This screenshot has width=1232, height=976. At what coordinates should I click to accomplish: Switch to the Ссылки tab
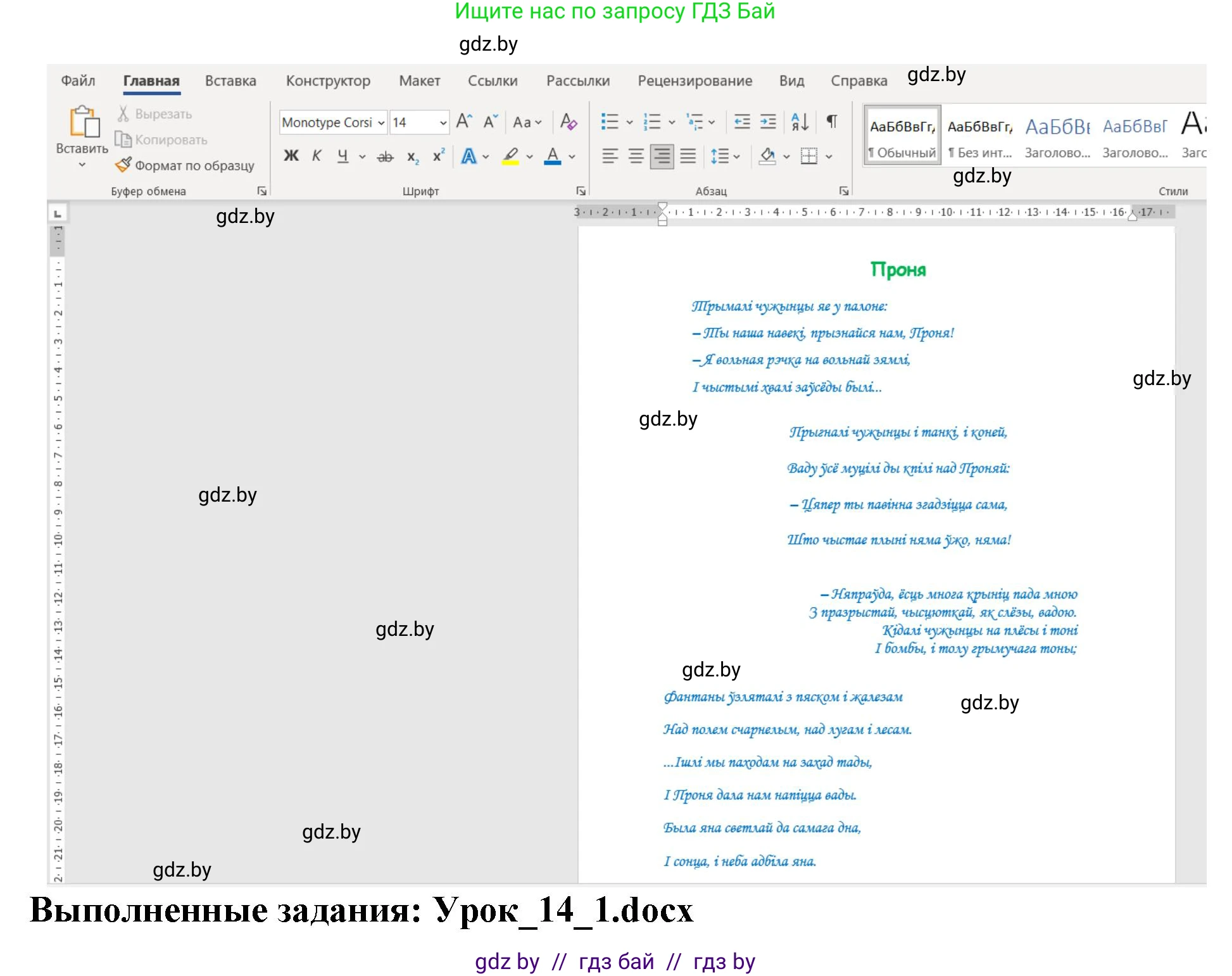click(493, 81)
